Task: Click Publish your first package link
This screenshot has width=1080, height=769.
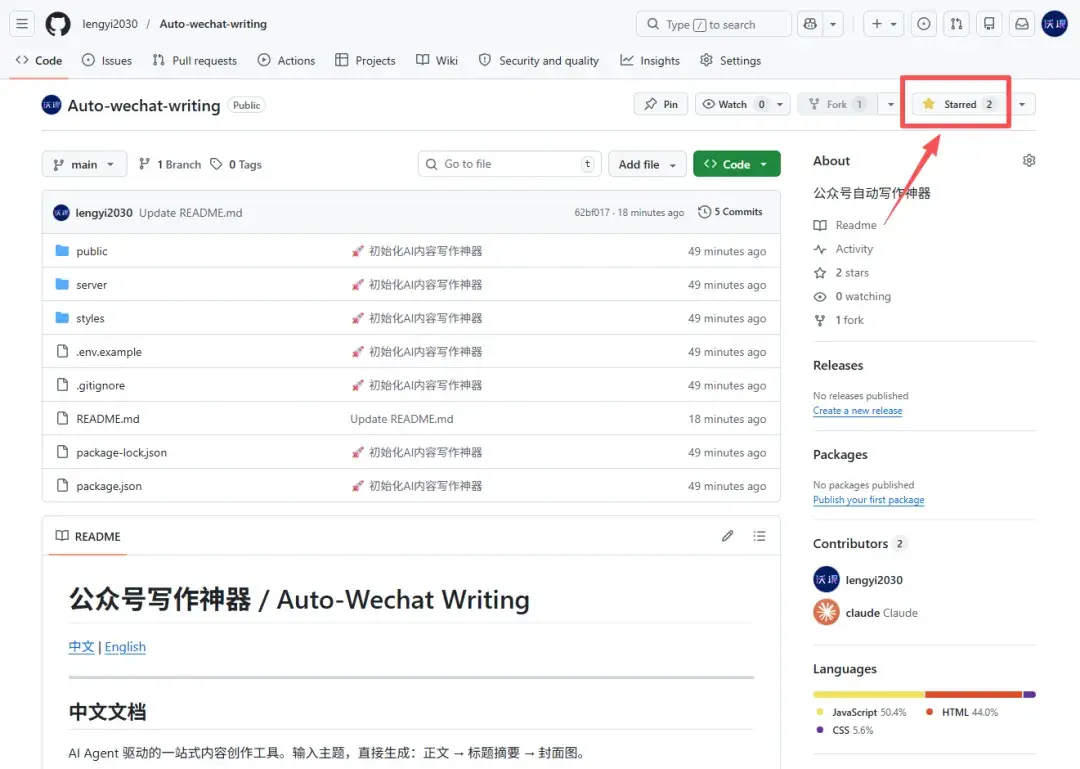Action: pos(869,500)
